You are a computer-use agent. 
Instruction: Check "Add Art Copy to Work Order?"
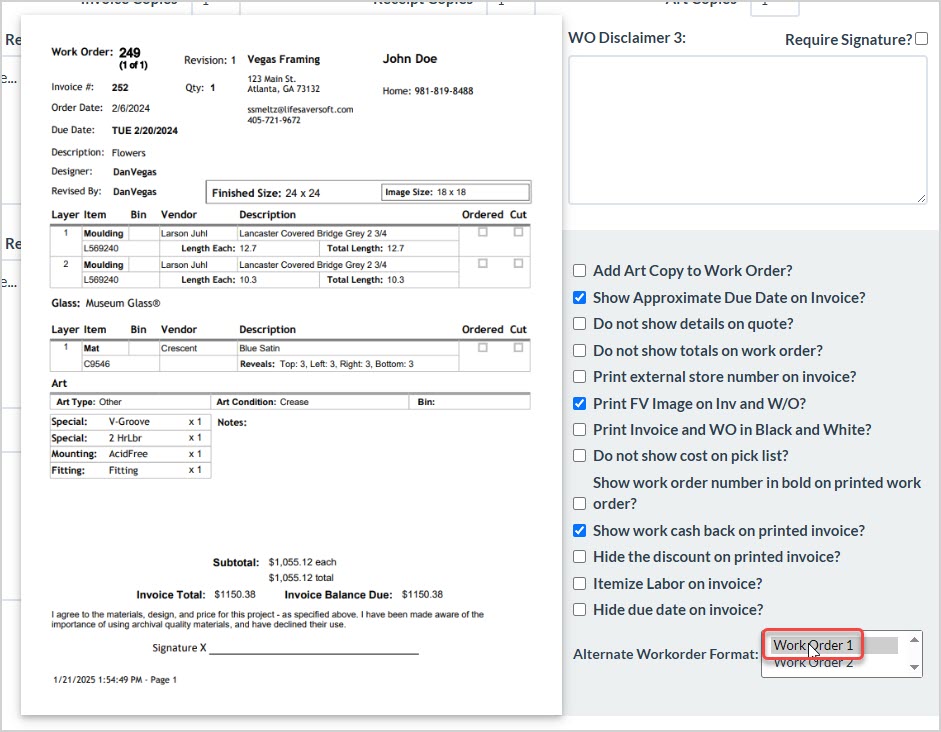[579, 270]
